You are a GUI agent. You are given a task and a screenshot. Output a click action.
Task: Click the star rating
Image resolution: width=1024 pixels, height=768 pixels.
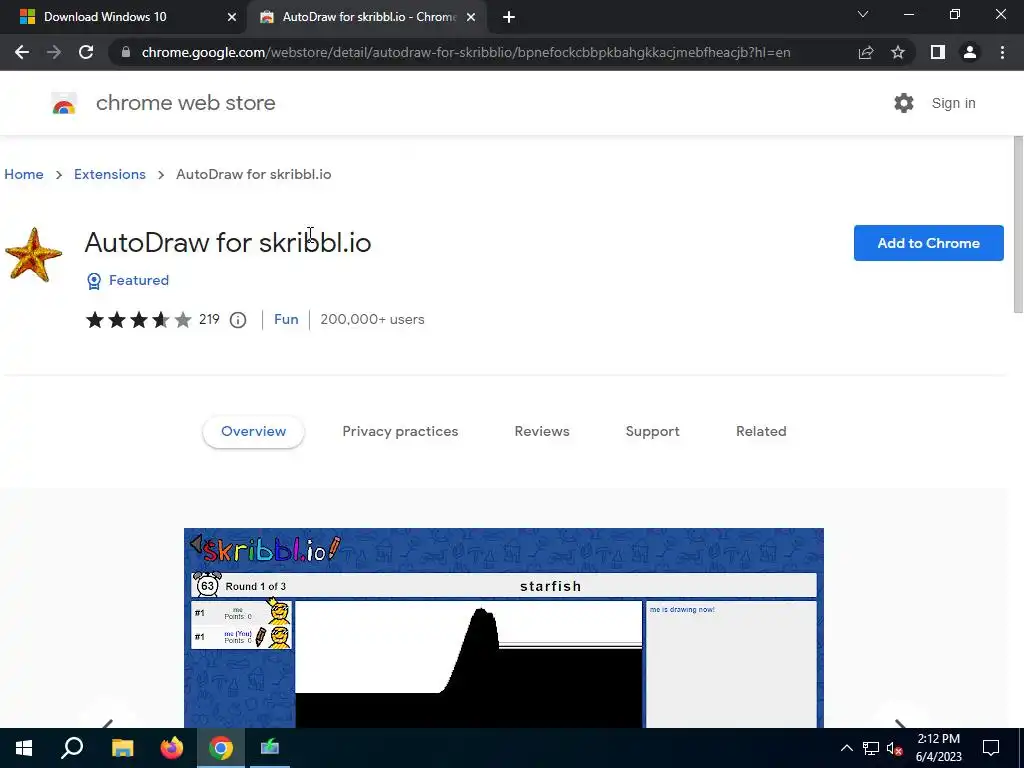click(x=138, y=319)
